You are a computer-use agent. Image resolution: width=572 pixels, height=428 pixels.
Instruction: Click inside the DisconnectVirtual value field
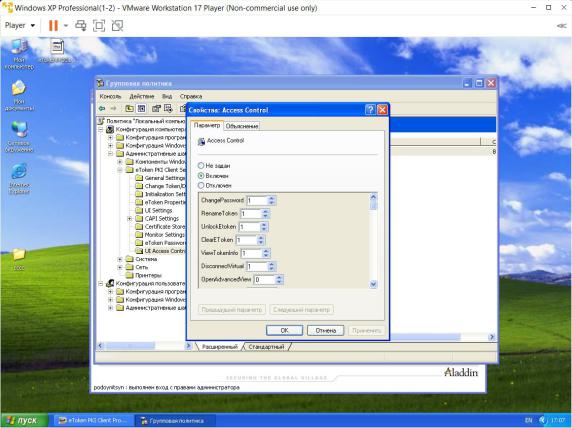click(257, 266)
